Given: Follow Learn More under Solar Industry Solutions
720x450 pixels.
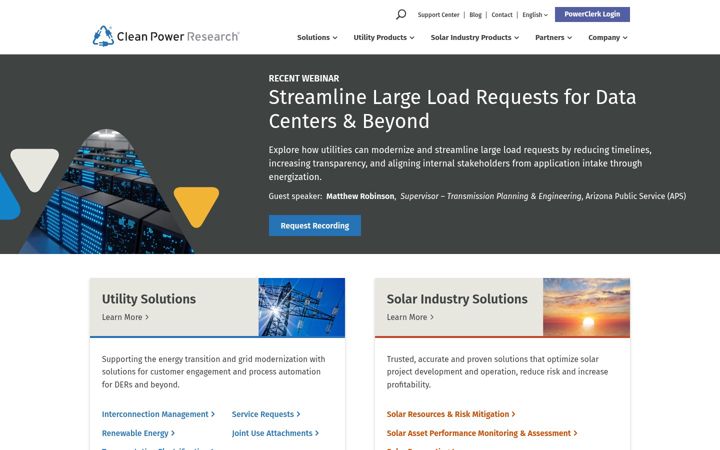Looking at the screenshot, I should (x=410, y=317).
